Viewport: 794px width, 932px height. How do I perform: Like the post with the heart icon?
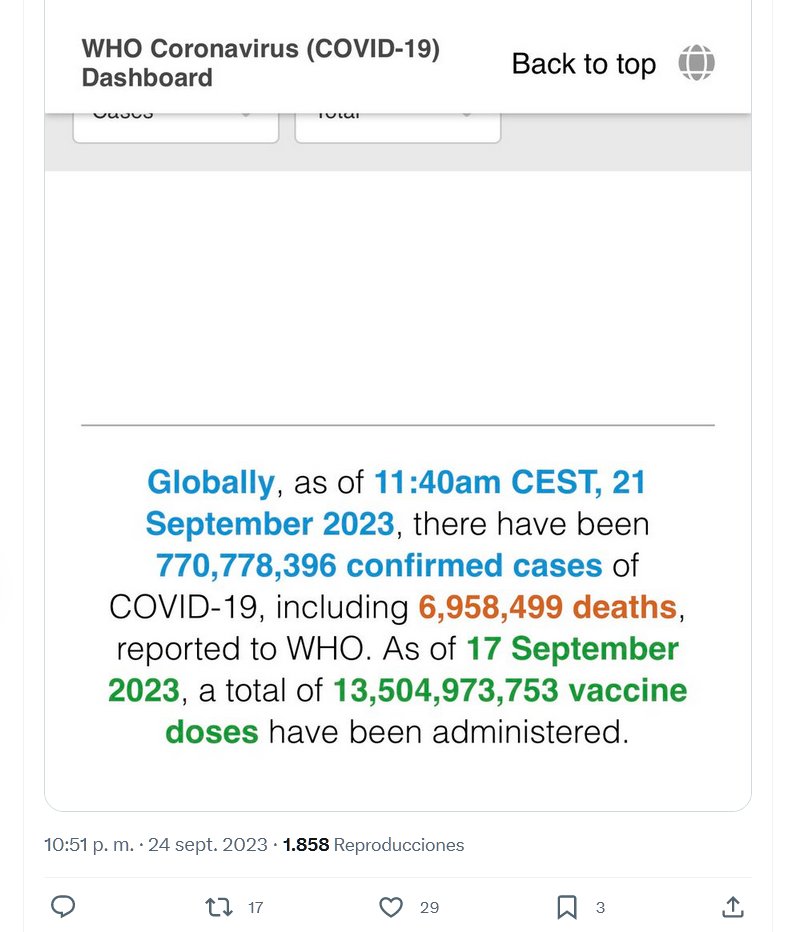coord(391,907)
